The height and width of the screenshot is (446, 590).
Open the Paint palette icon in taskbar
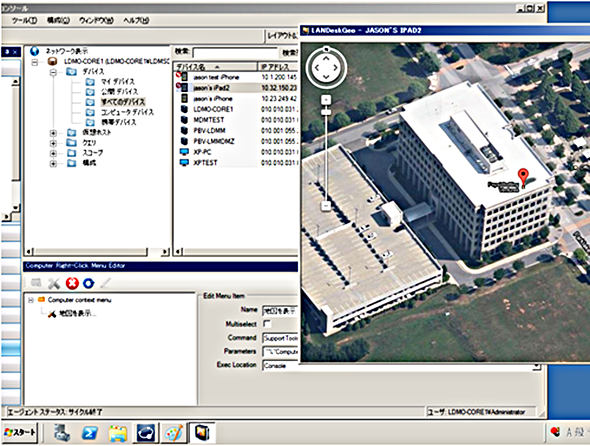pyautogui.click(x=174, y=433)
